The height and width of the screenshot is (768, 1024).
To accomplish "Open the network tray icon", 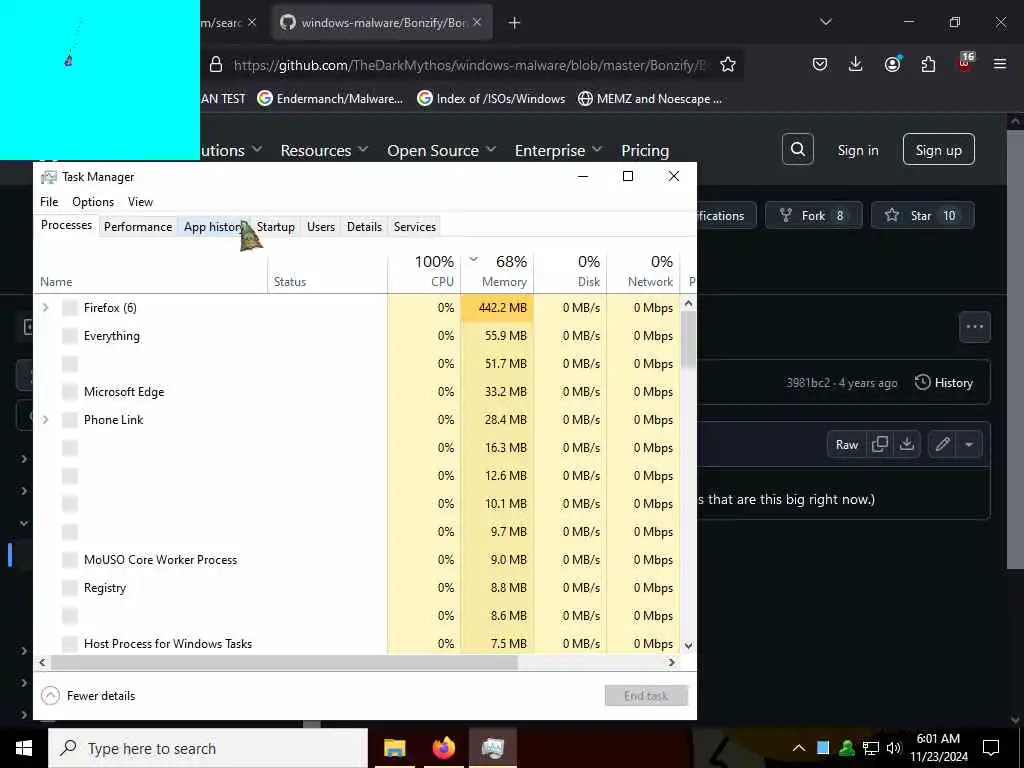I will (871, 748).
